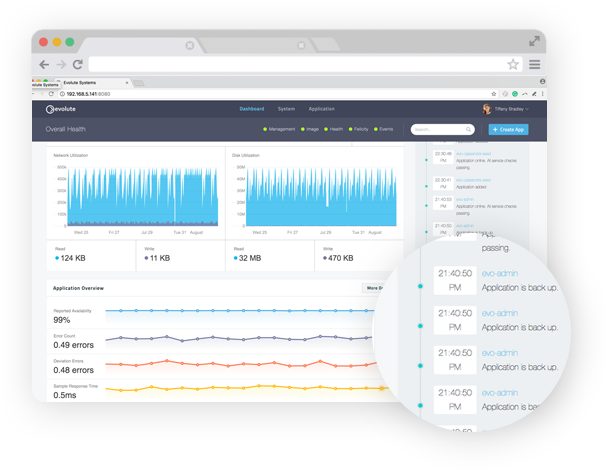Close the first outer browser tab
The image size is (608, 470).
pos(190,45)
